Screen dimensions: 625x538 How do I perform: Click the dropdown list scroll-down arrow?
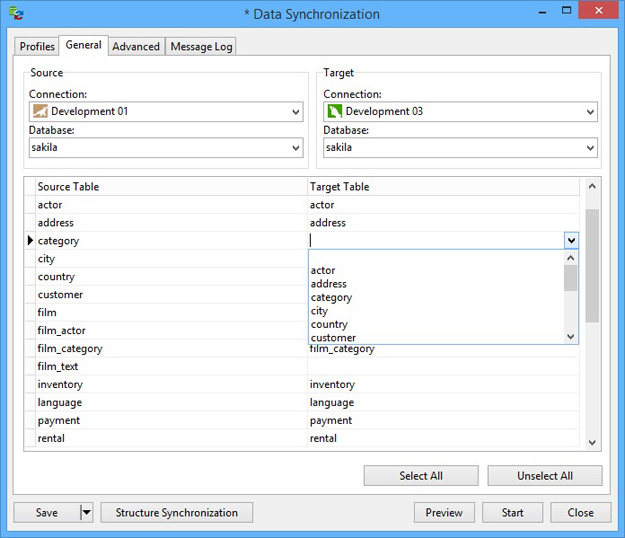tap(571, 337)
